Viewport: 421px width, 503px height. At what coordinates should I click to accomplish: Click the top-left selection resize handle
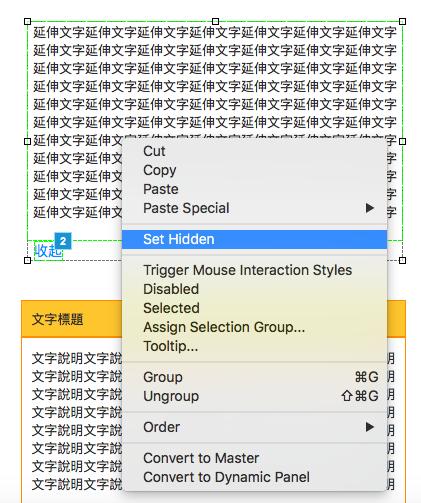28,22
